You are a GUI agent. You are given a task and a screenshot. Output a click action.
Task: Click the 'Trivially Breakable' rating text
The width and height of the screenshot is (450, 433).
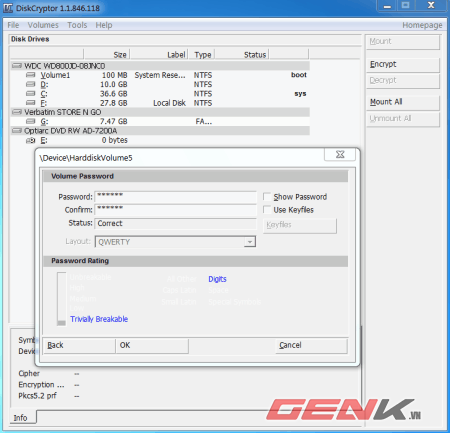tap(99, 319)
